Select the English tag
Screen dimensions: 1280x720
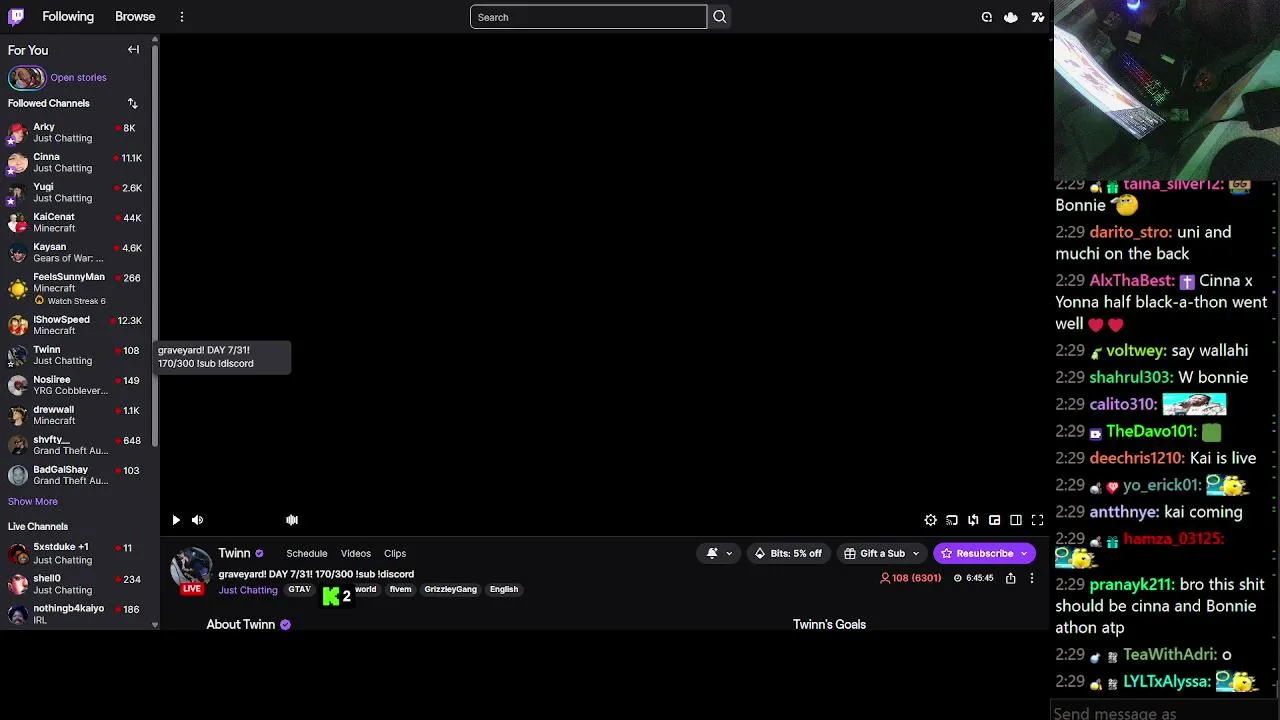[x=504, y=590]
